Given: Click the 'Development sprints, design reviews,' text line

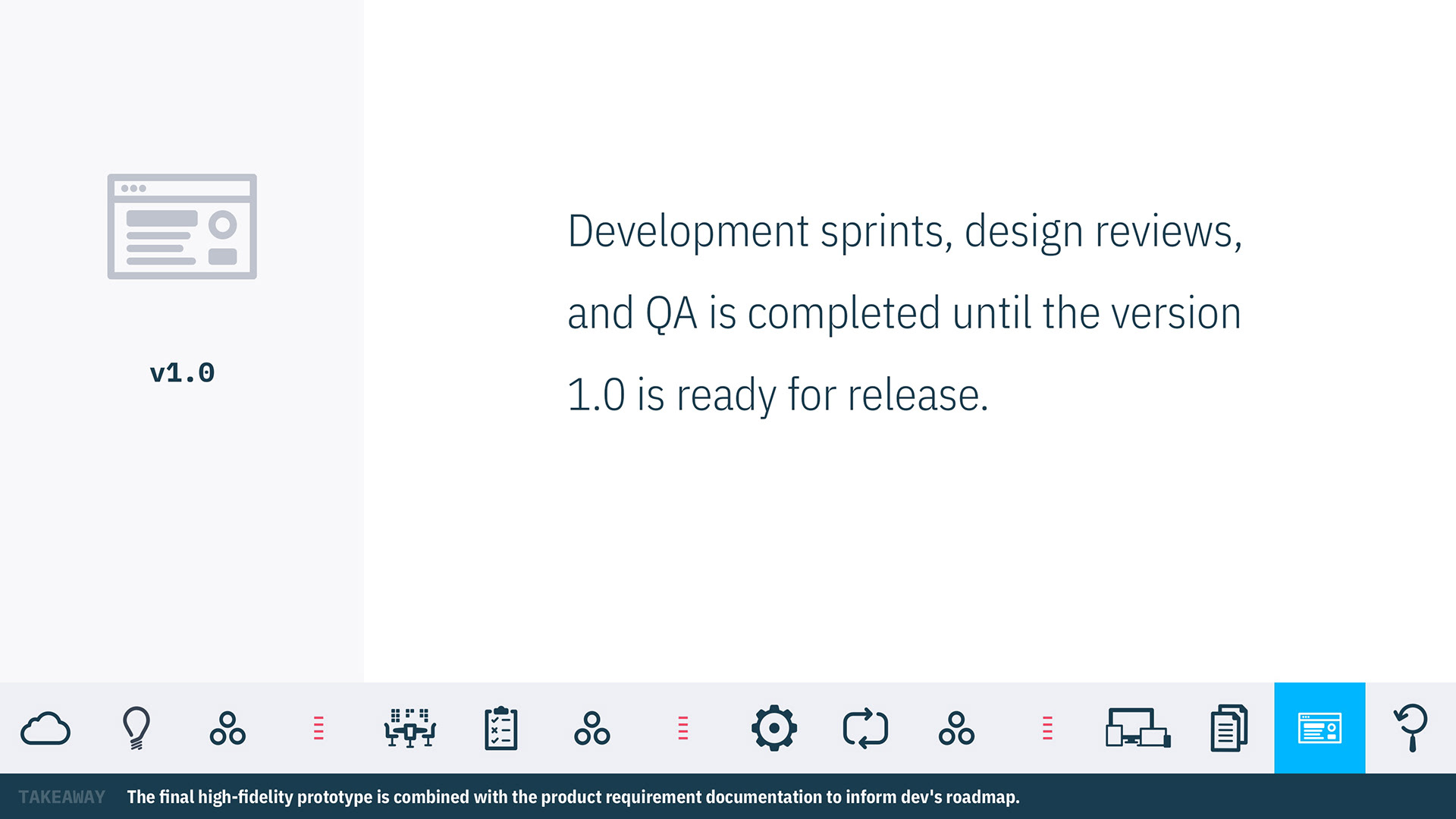Looking at the screenshot, I should 905,231.
